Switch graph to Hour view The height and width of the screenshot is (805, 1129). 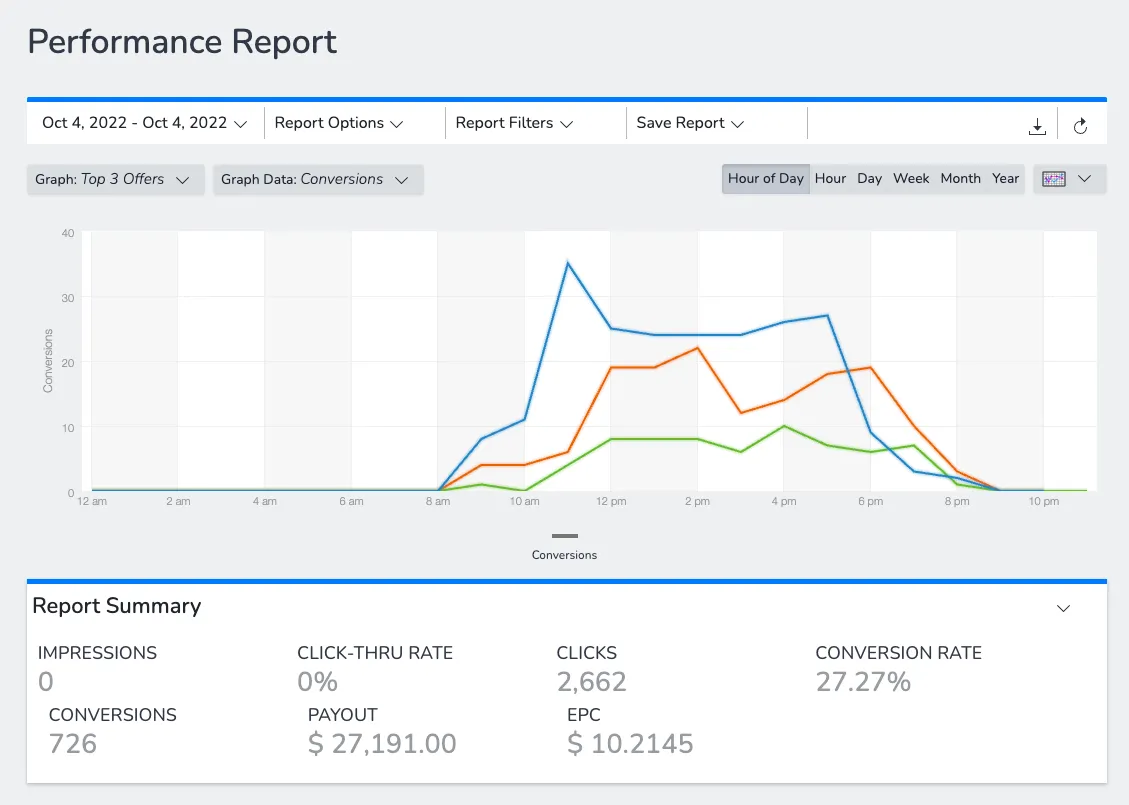pyautogui.click(x=830, y=179)
